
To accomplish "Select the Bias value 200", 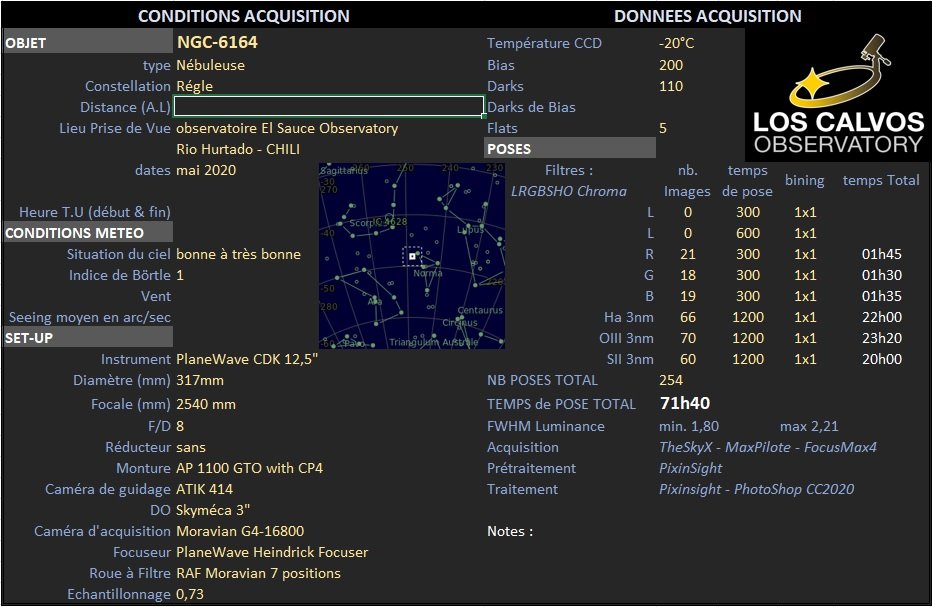I will (x=671, y=65).
